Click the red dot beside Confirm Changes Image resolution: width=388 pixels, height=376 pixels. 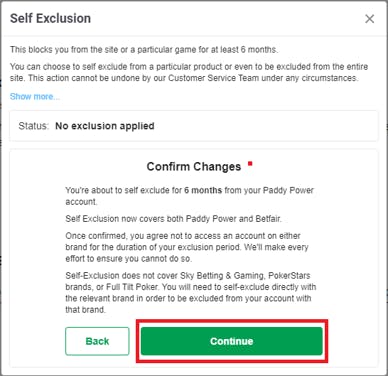point(250,163)
